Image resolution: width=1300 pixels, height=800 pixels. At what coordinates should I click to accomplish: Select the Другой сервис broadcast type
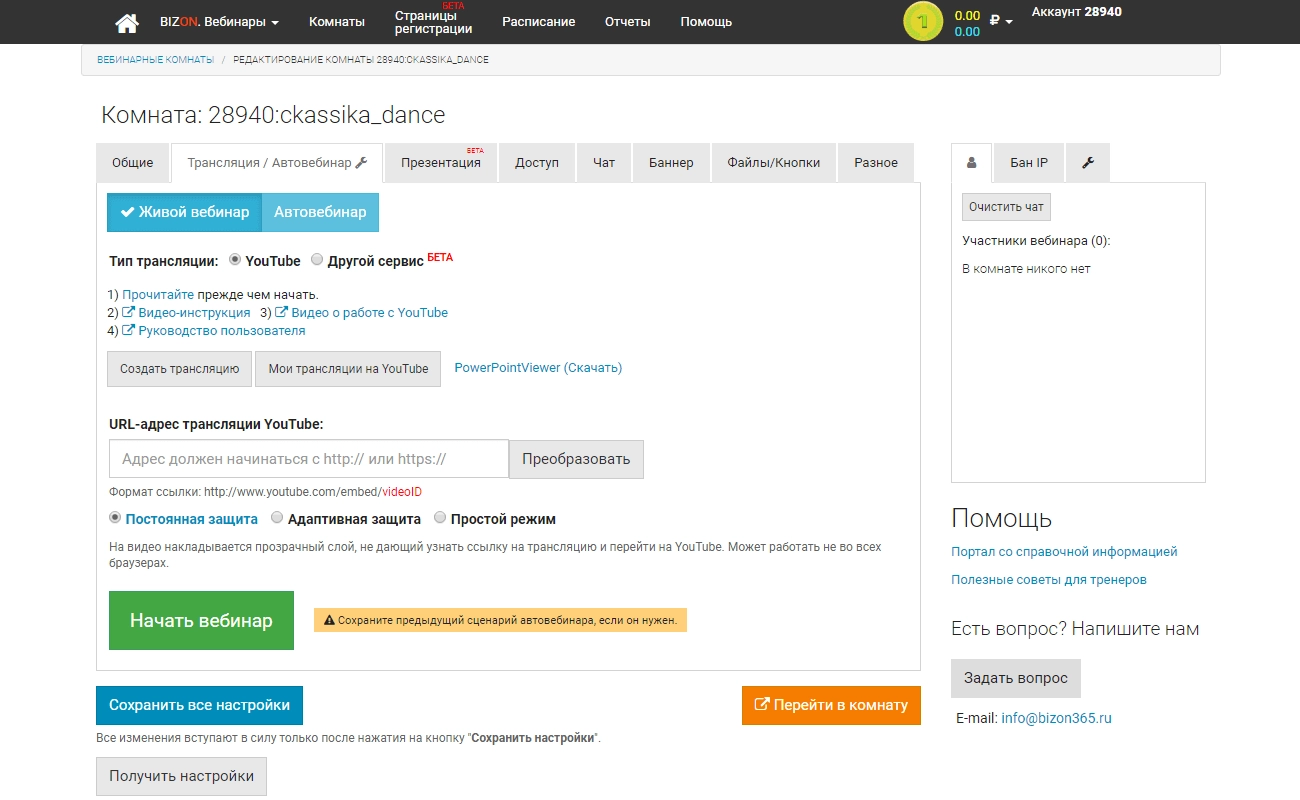(317, 260)
